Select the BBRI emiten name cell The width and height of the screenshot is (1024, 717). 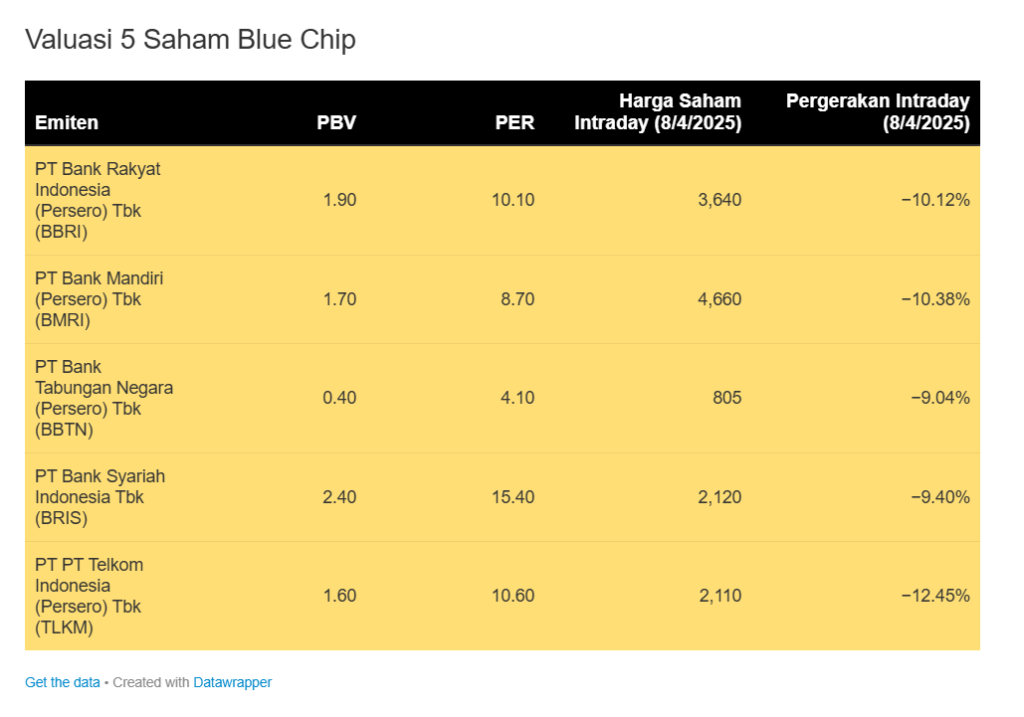click(98, 200)
